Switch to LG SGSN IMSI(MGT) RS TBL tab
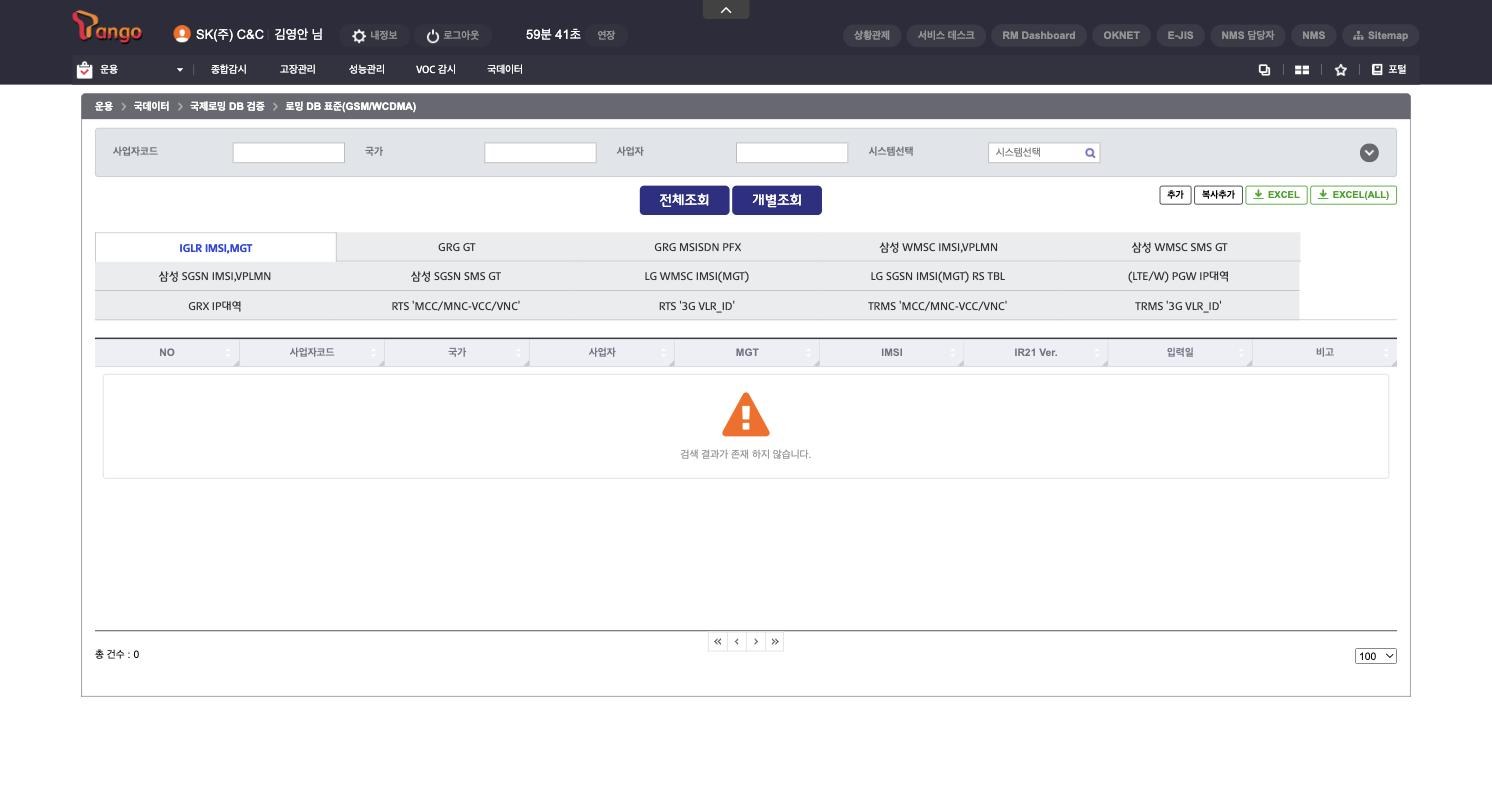This screenshot has height=812, width=1492. (x=938, y=276)
